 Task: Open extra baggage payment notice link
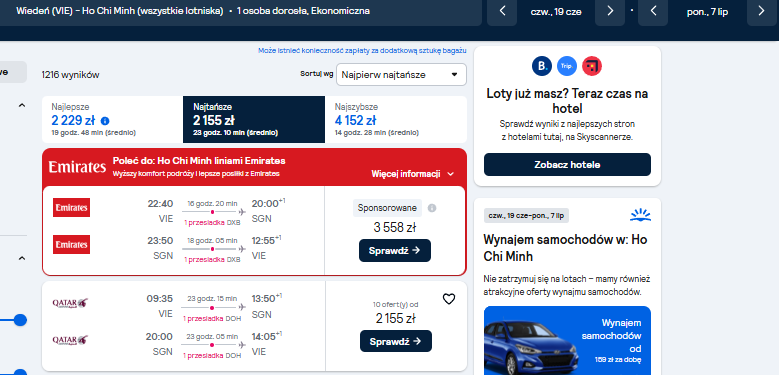click(362, 50)
